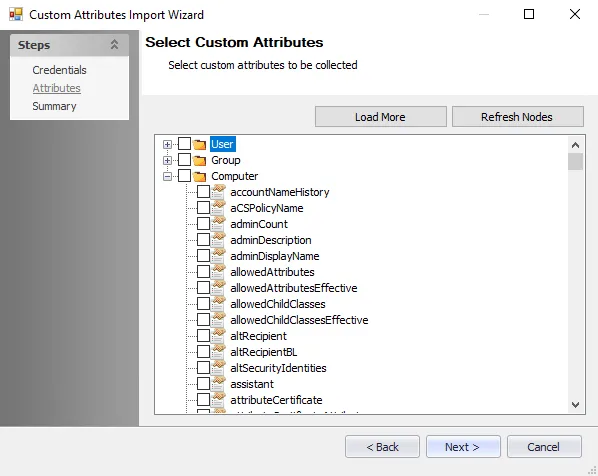This screenshot has height=476, width=598.
Task: Click the User folder icon
Action: click(199, 145)
